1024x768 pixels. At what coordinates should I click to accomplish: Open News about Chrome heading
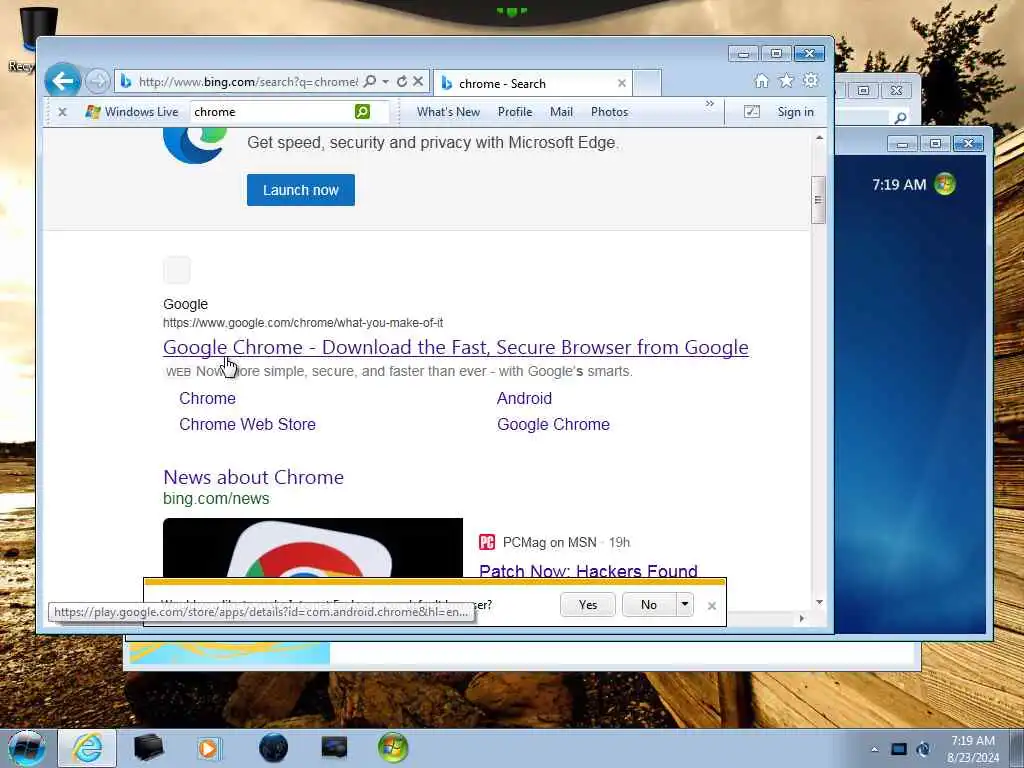[253, 477]
